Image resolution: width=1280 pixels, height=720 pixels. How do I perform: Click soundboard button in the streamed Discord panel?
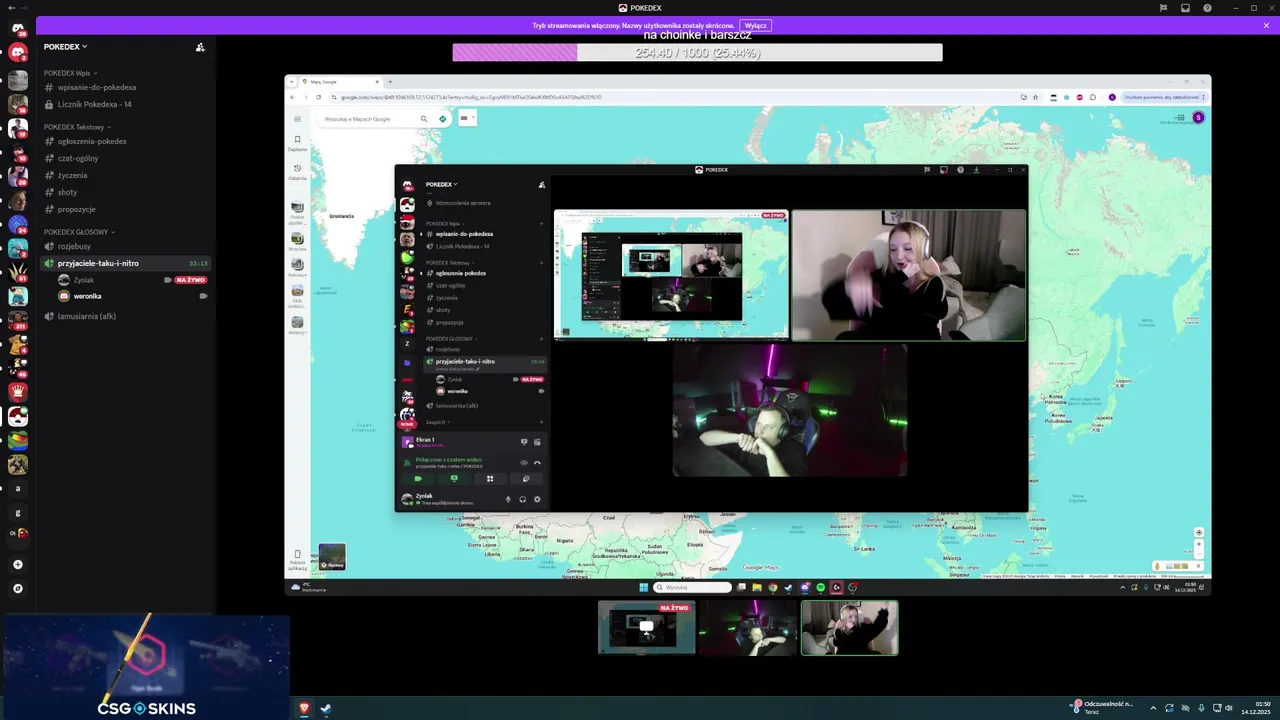click(x=526, y=478)
